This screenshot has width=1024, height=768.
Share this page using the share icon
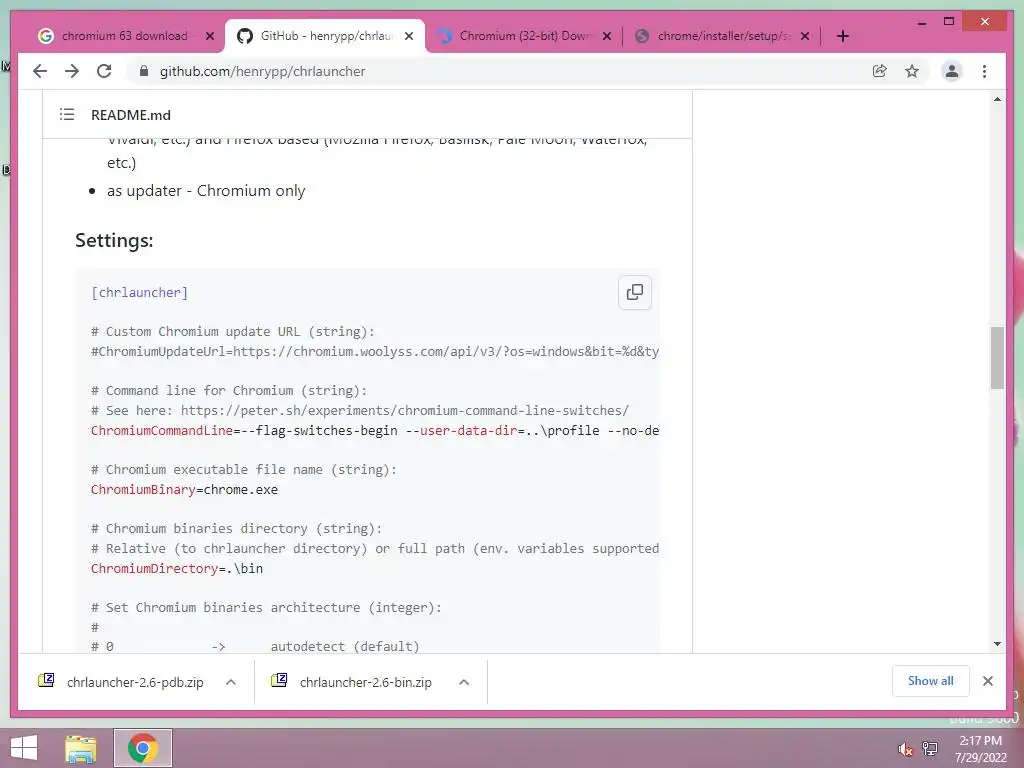coord(880,71)
